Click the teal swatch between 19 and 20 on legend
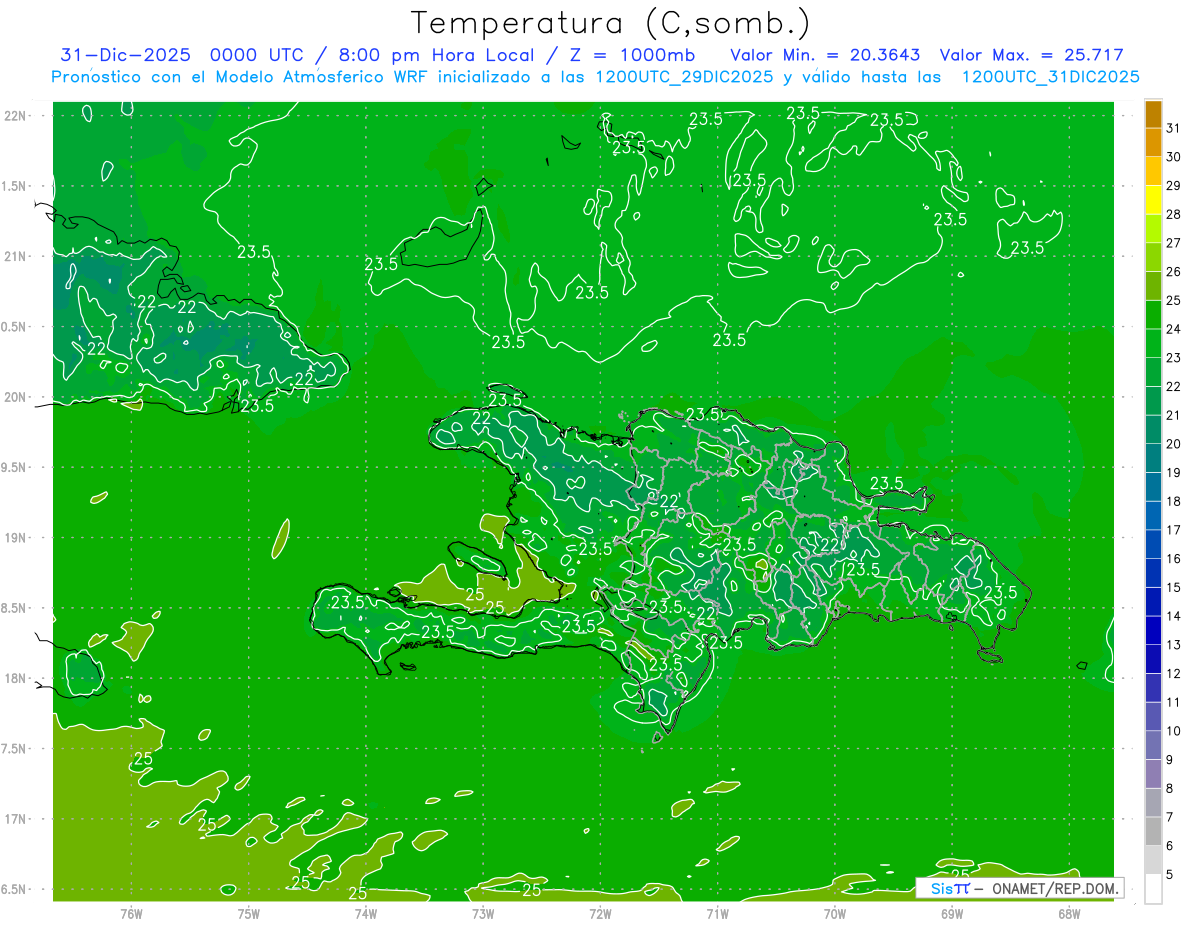1200x927 pixels. point(1153,458)
